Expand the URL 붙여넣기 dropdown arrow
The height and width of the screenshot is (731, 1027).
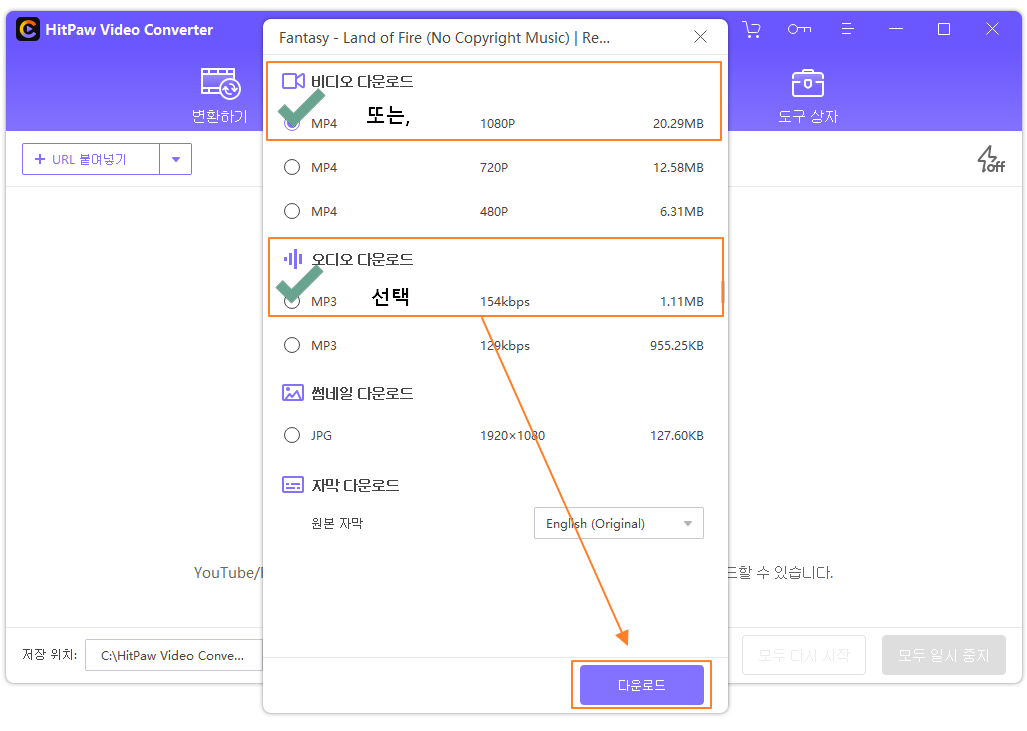click(176, 159)
